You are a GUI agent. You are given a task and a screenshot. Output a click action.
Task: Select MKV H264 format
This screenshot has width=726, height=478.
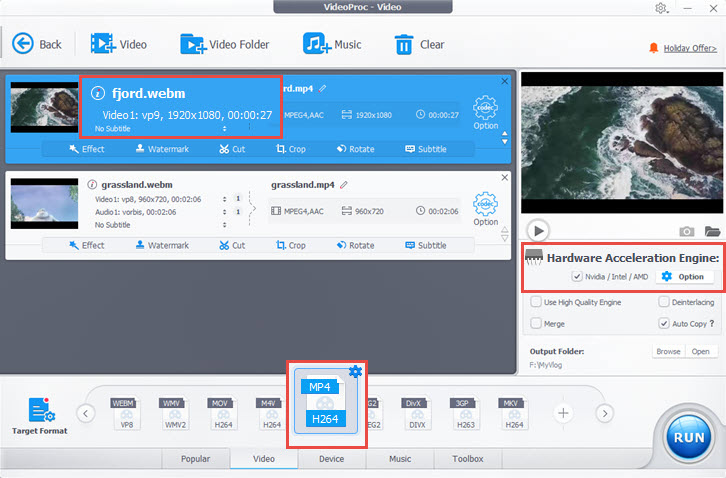513,413
